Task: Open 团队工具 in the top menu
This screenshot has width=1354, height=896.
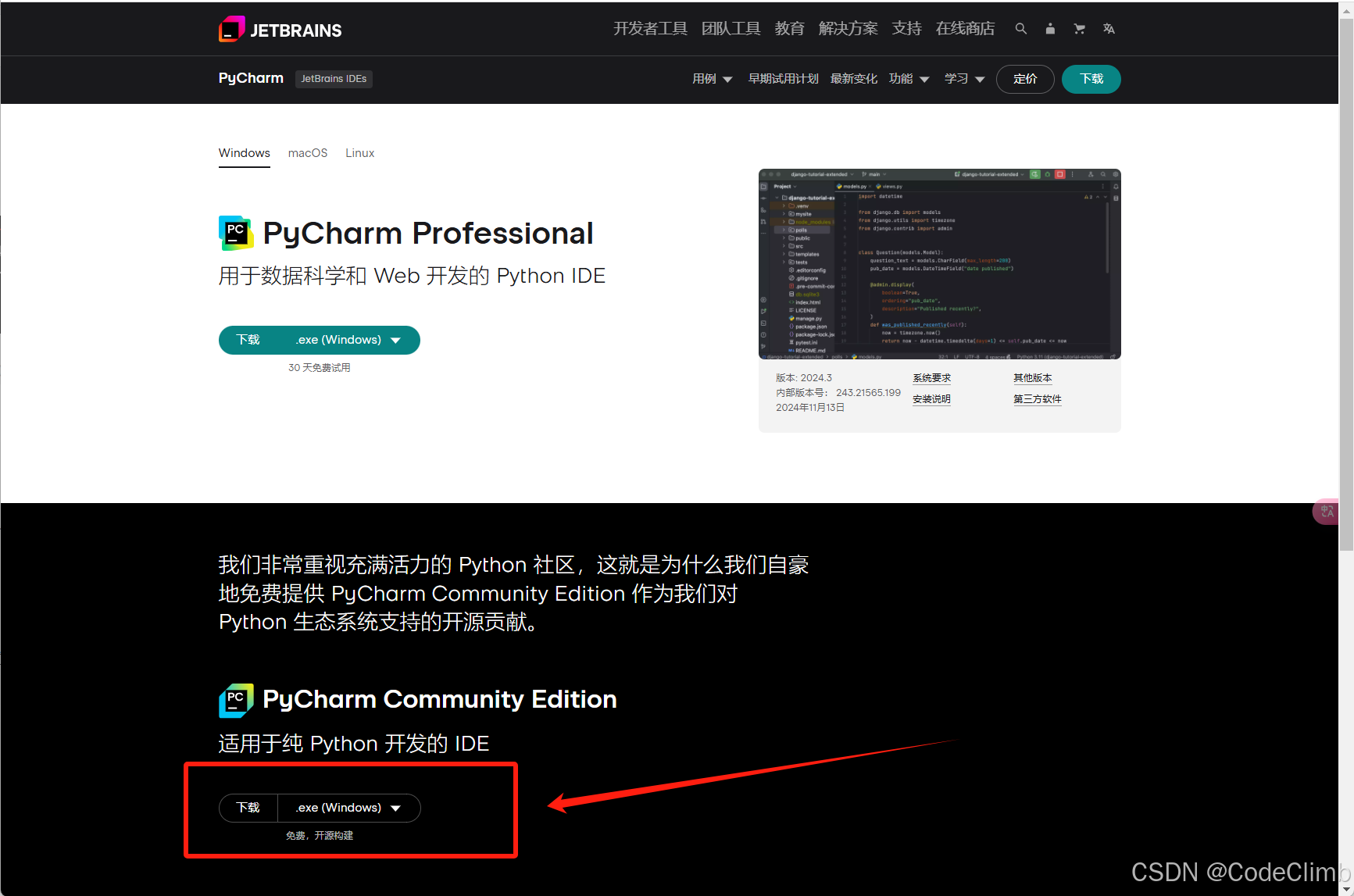Action: click(x=731, y=29)
